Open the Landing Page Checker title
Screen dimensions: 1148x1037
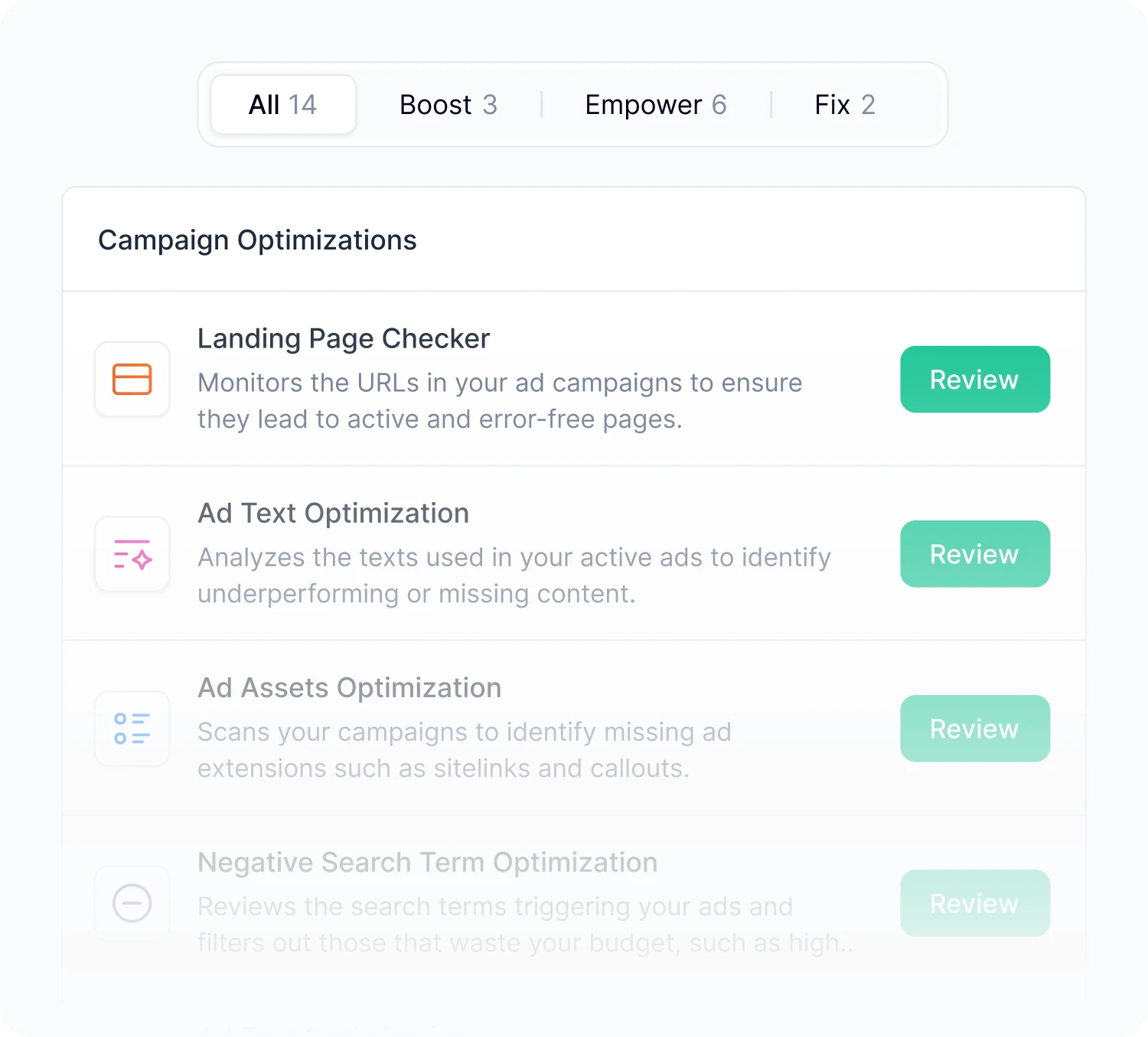click(344, 338)
